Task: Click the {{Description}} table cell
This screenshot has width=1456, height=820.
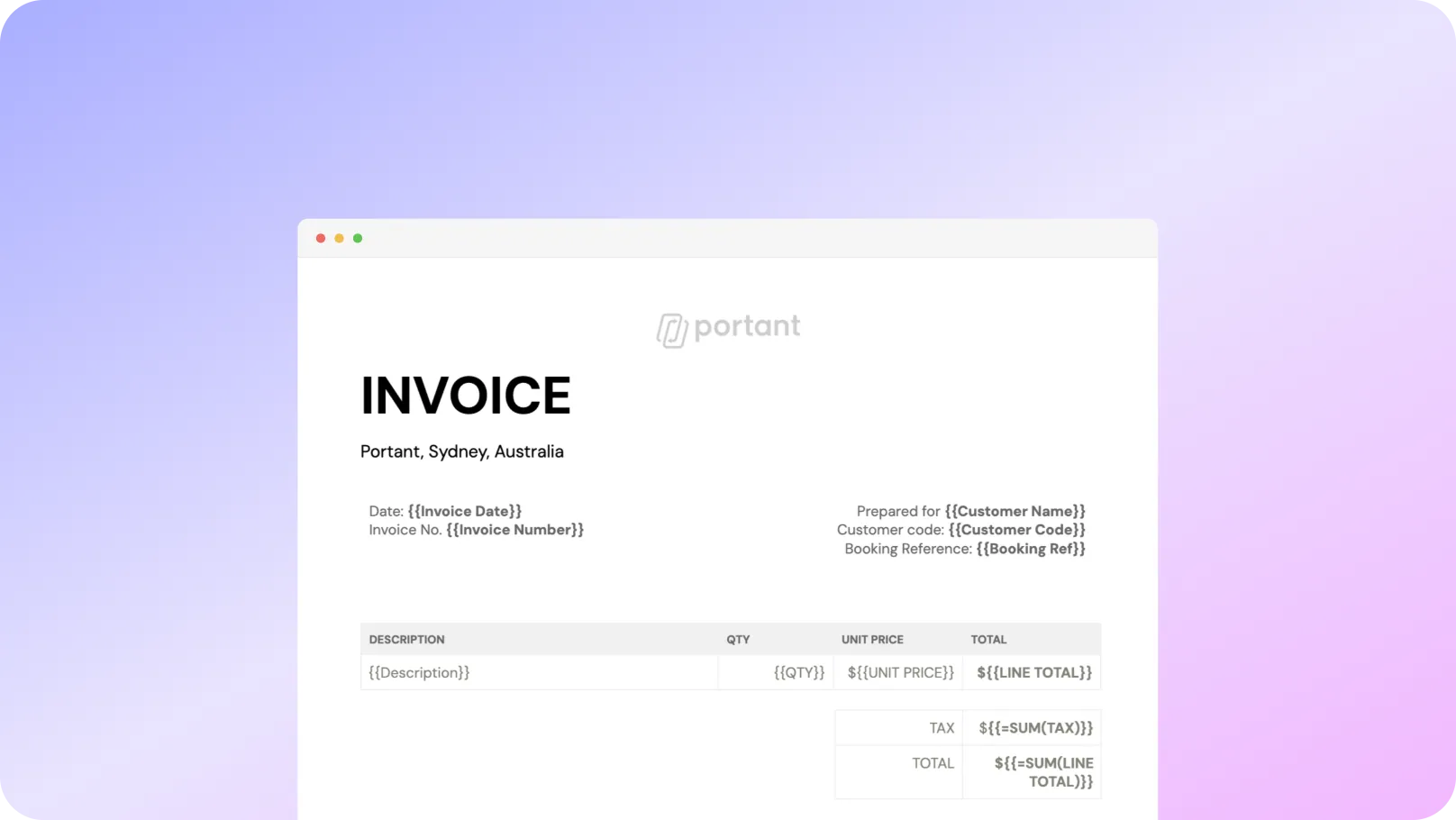Action: point(540,673)
